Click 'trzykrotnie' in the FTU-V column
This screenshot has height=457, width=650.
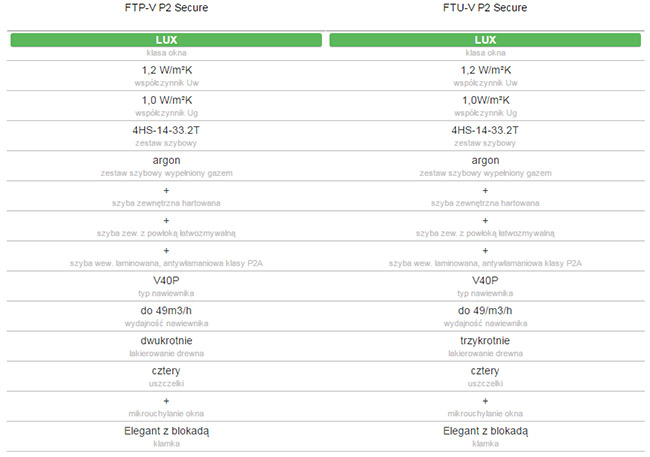485,341
